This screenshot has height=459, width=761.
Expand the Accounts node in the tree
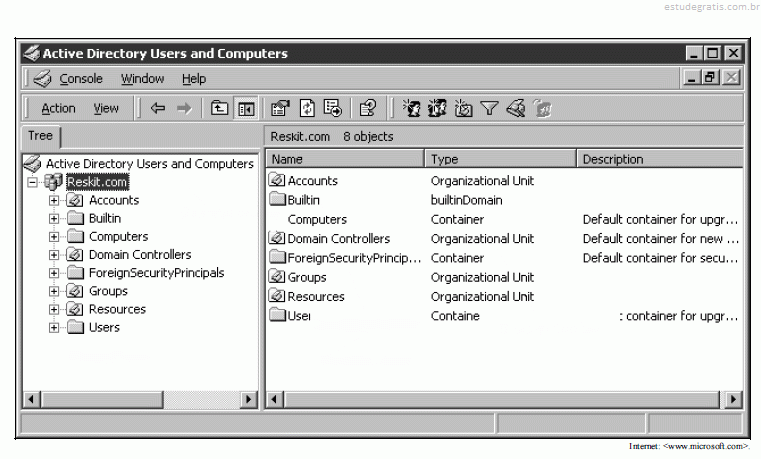pos(54,200)
